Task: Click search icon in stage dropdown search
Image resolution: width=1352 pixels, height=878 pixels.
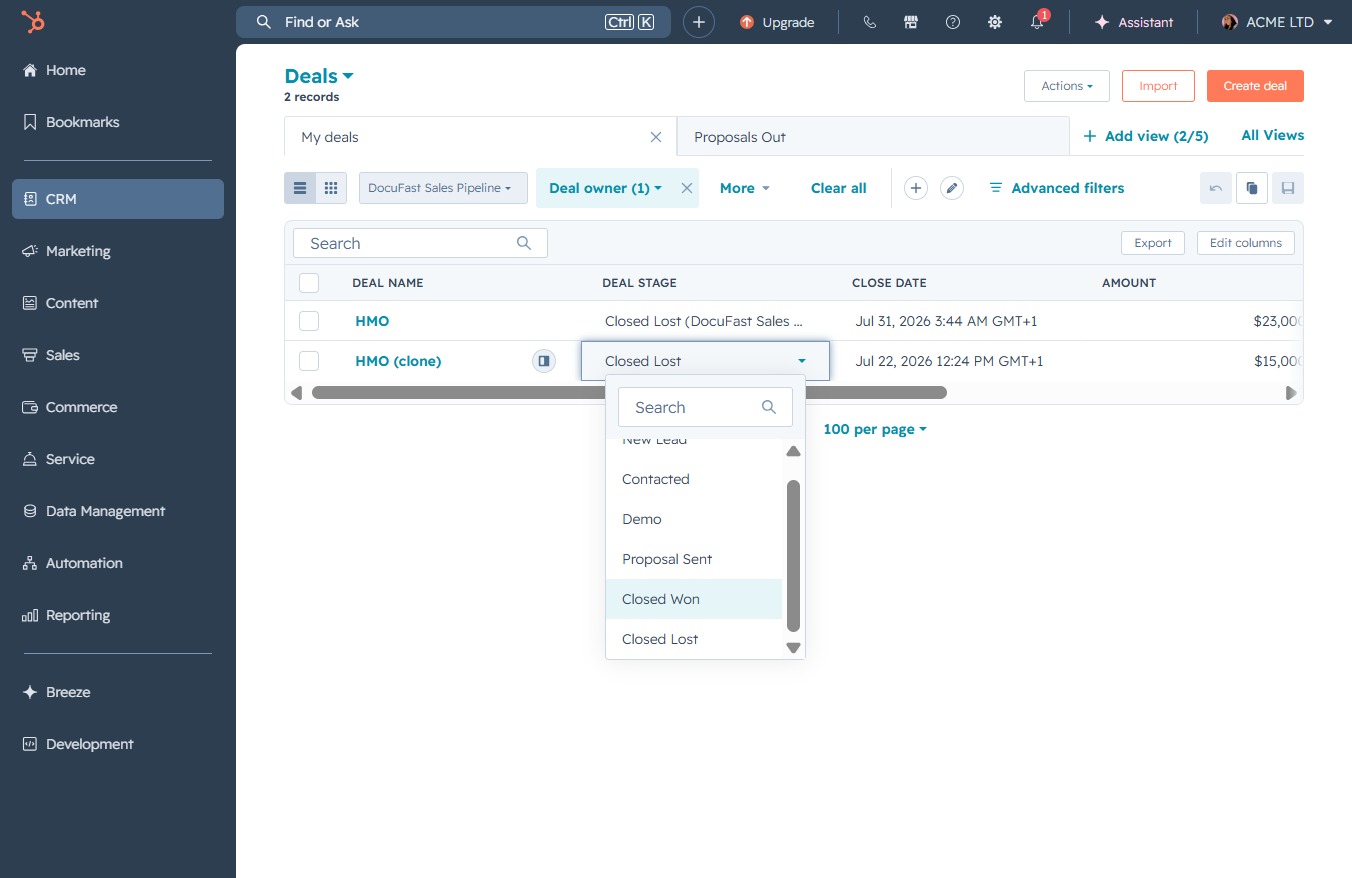Action: (x=769, y=407)
